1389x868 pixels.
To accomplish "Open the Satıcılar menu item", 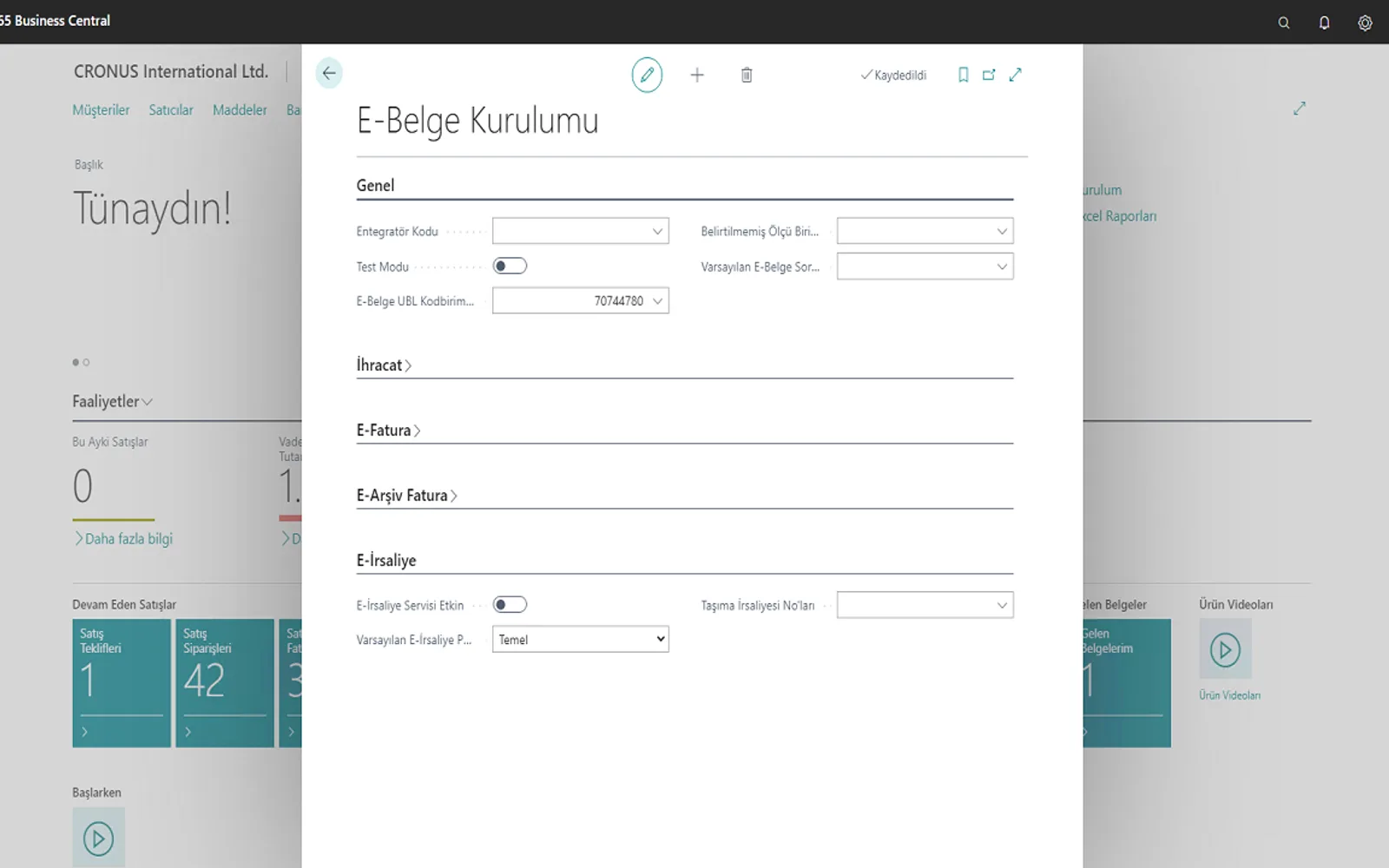I will click(x=171, y=110).
